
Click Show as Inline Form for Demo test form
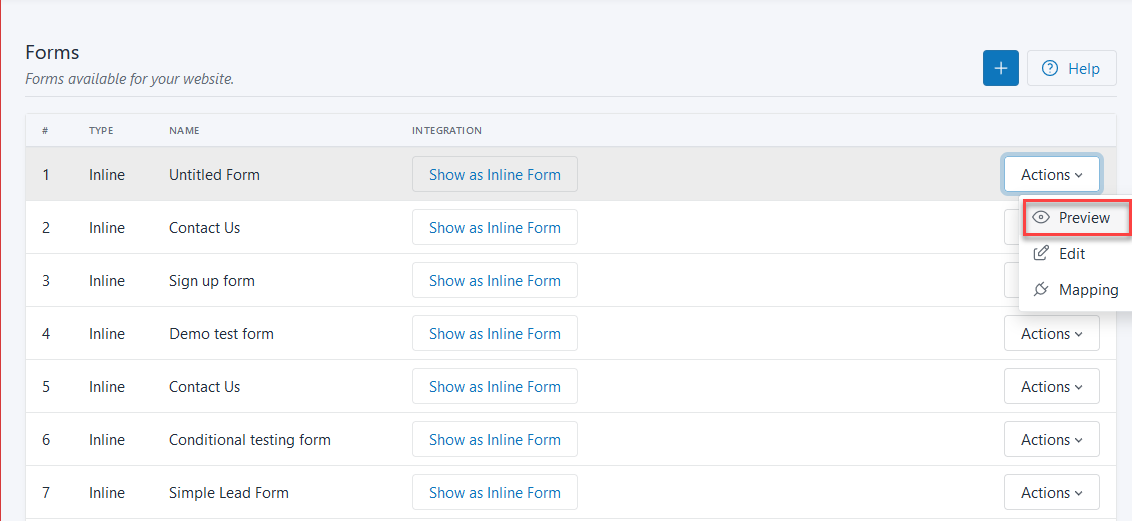tap(495, 333)
